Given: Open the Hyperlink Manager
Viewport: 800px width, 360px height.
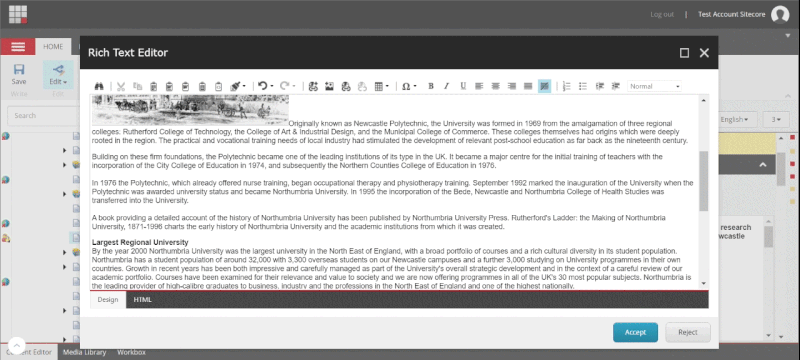Looking at the screenshot, I should pyautogui.click(x=345, y=87).
